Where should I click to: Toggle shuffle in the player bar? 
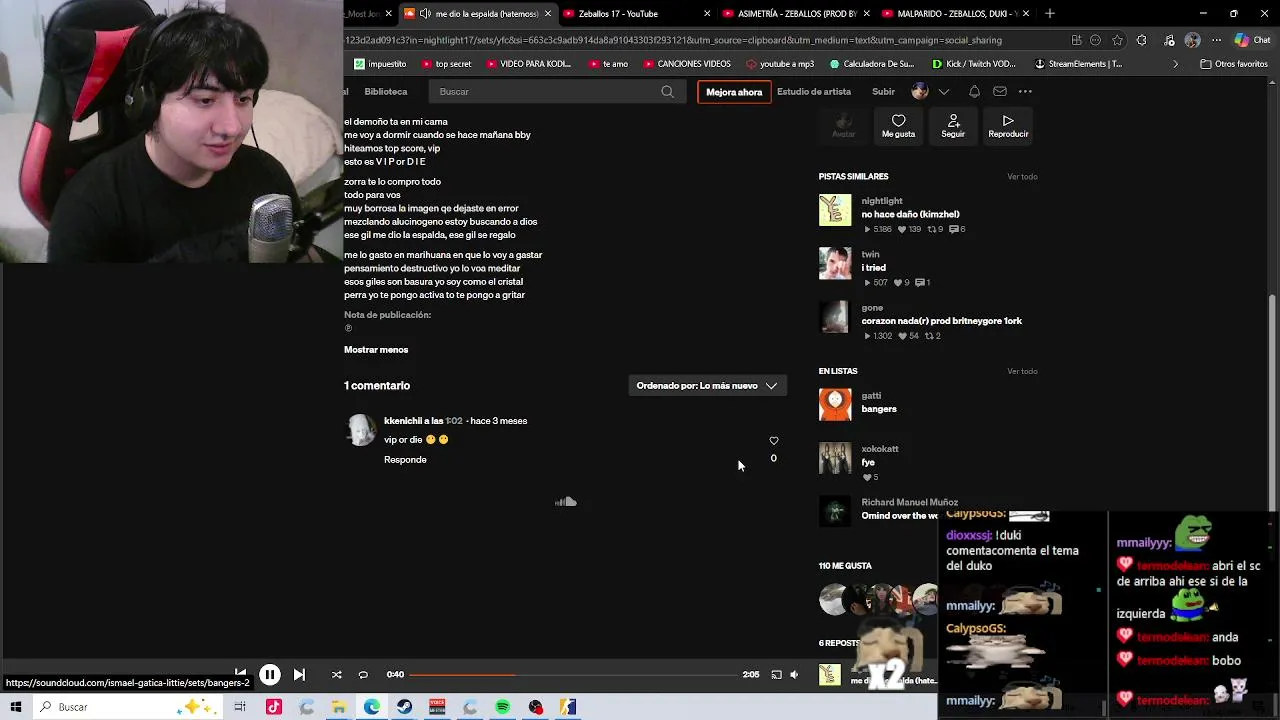click(336, 675)
